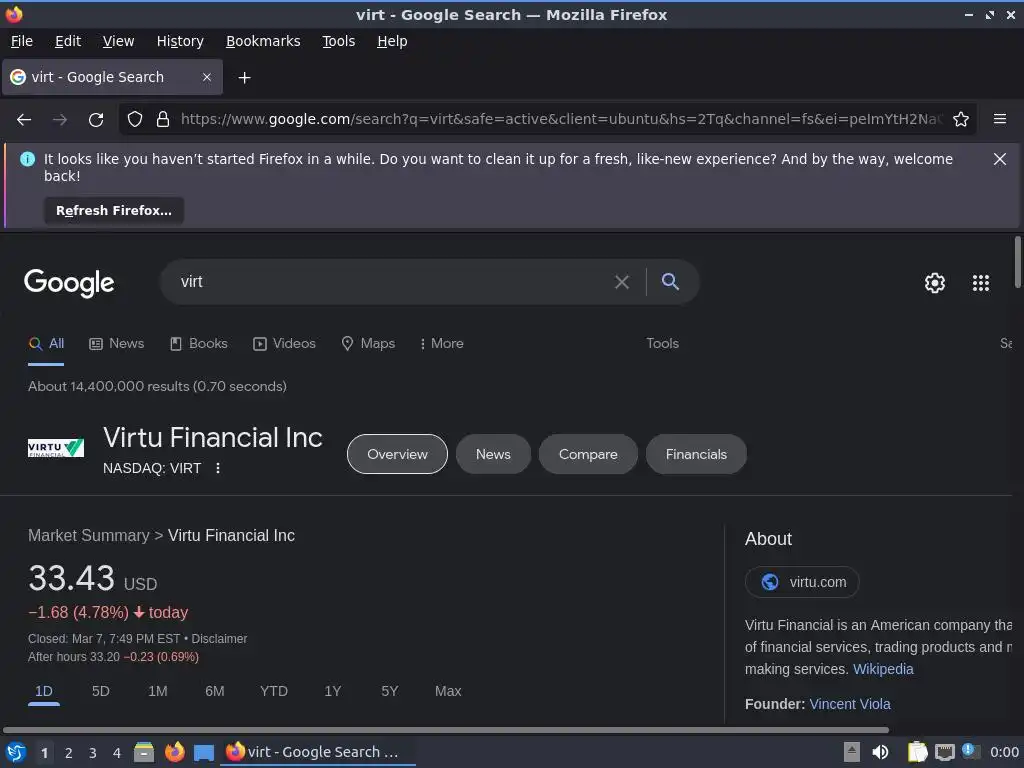Close the virt - Google Search tab
Image resolution: width=1024 pixels, height=768 pixels.
(206, 77)
